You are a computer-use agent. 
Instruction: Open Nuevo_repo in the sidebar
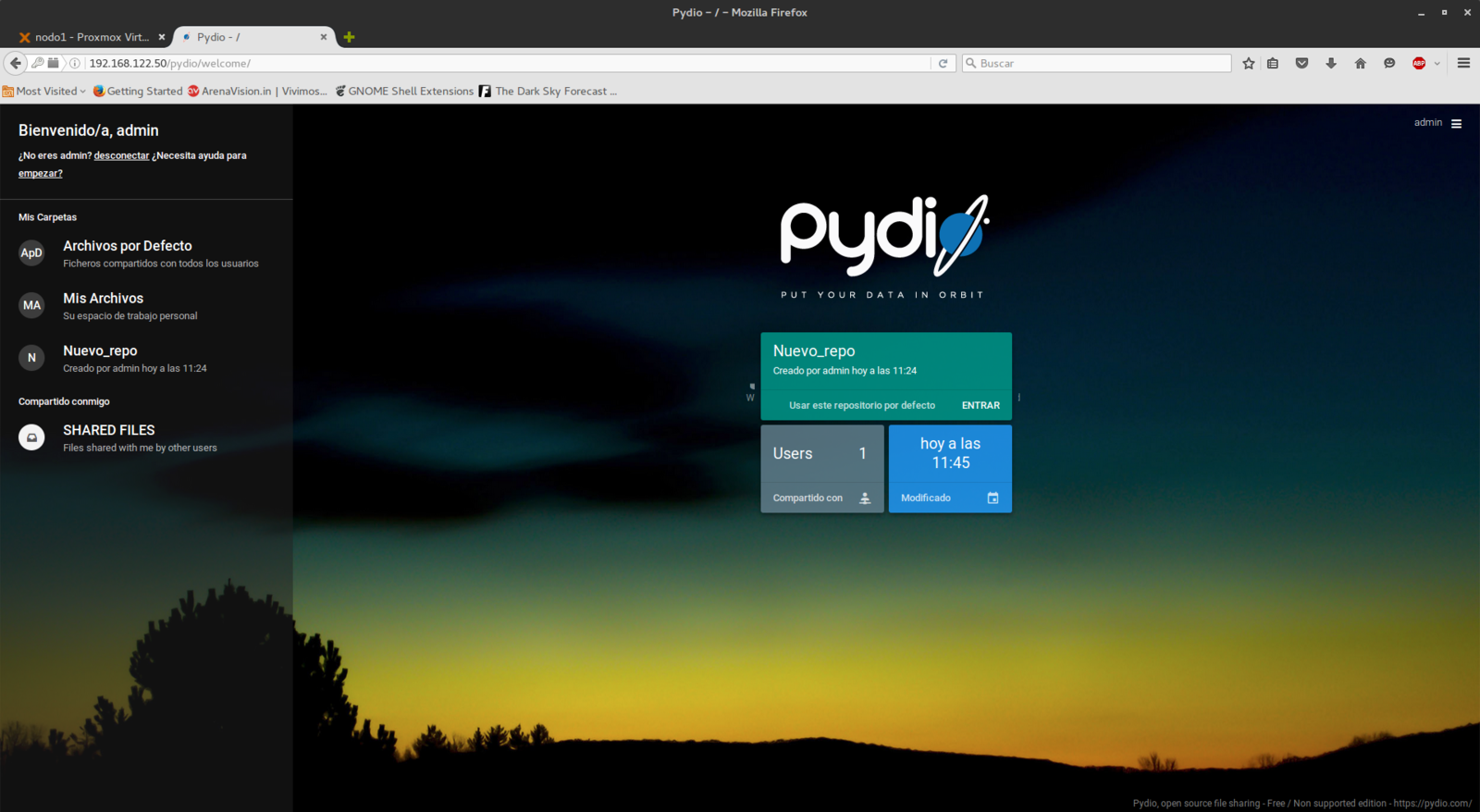coord(146,359)
